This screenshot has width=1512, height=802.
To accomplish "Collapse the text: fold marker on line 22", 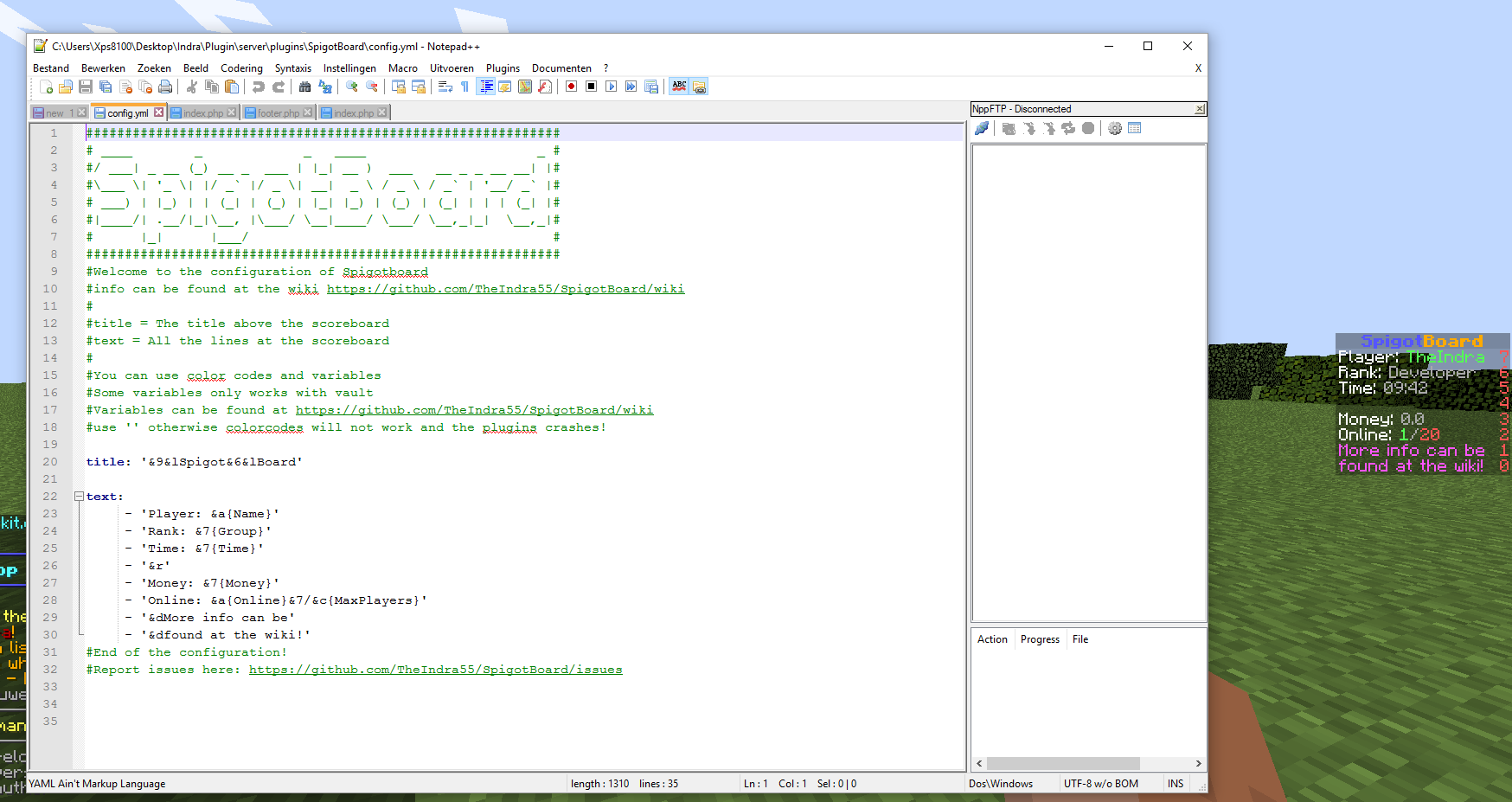I will click(x=79, y=497).
